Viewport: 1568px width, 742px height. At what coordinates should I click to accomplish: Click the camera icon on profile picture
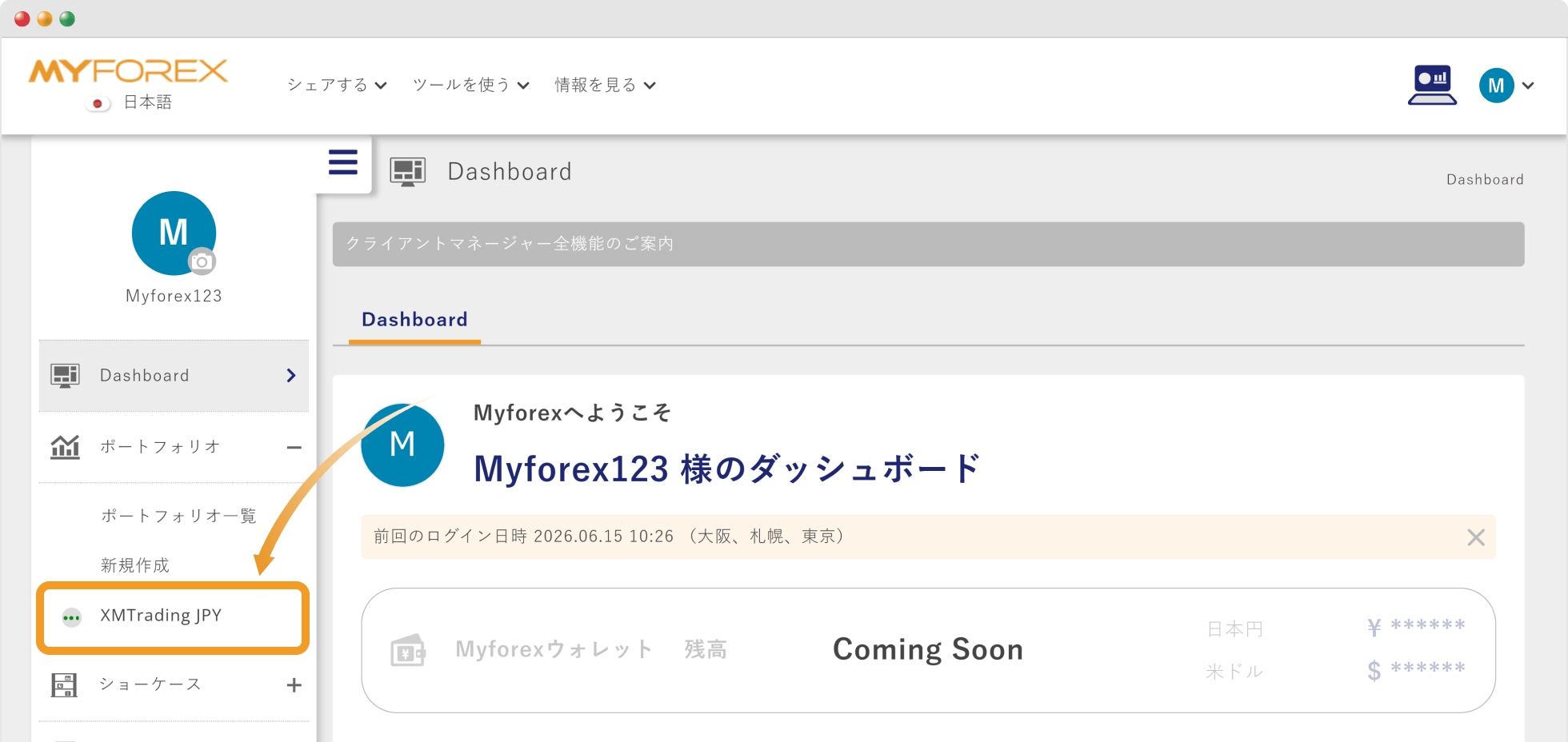202,261
